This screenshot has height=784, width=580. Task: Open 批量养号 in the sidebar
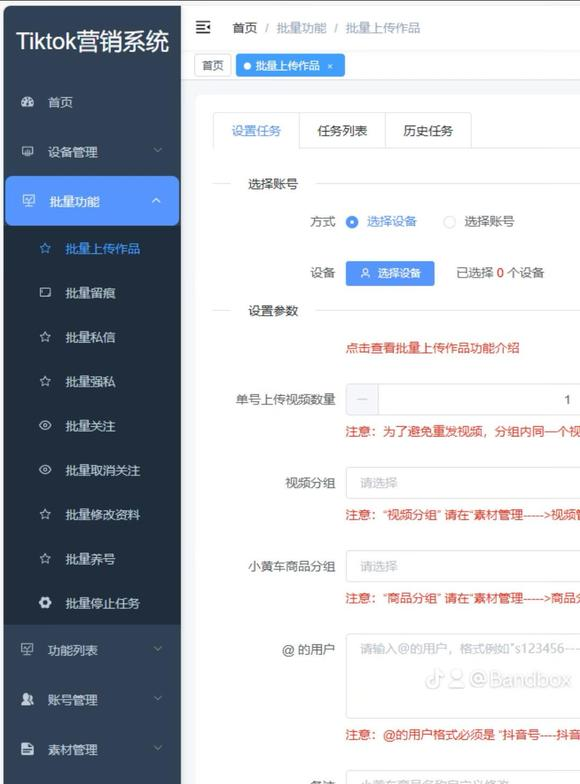[92, 559]
